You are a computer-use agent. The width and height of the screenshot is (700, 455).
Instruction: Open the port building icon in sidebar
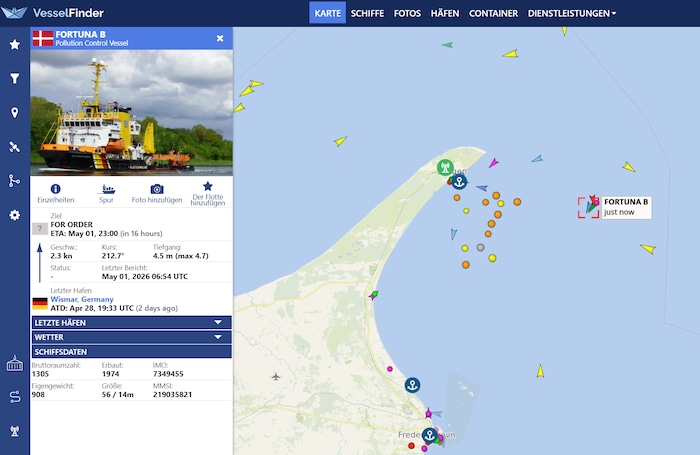(15, 363)
